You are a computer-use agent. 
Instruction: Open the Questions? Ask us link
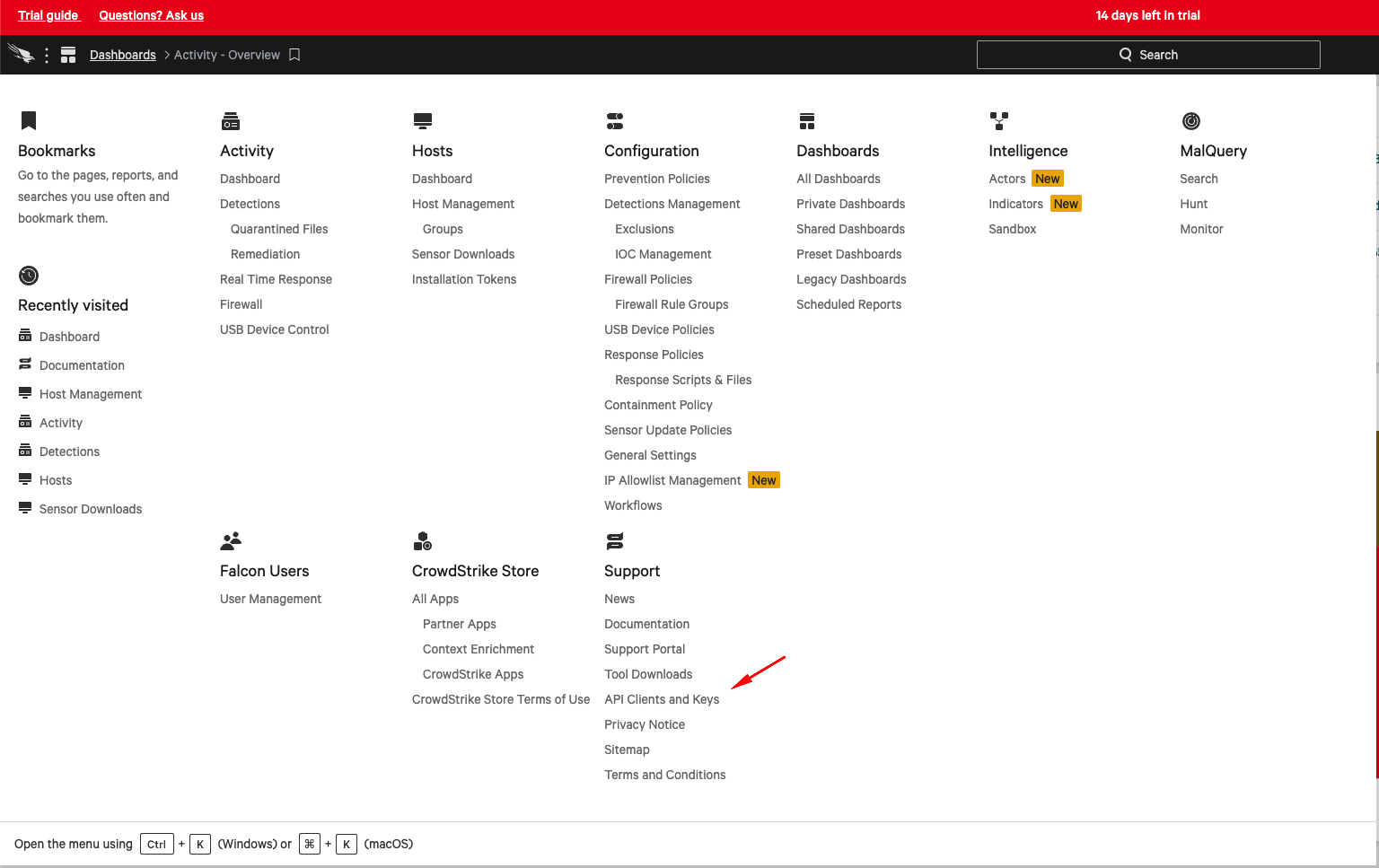point(151,15)
